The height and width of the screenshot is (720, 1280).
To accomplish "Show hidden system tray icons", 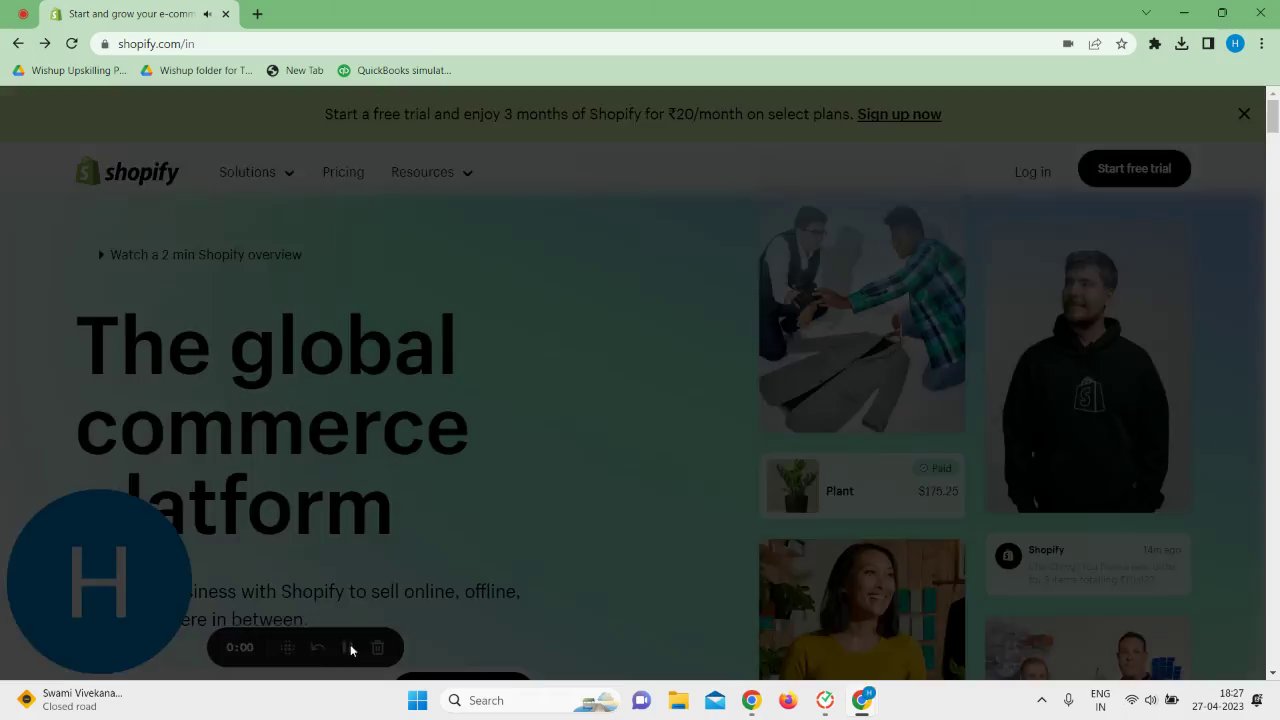I will click(1041, 701).
